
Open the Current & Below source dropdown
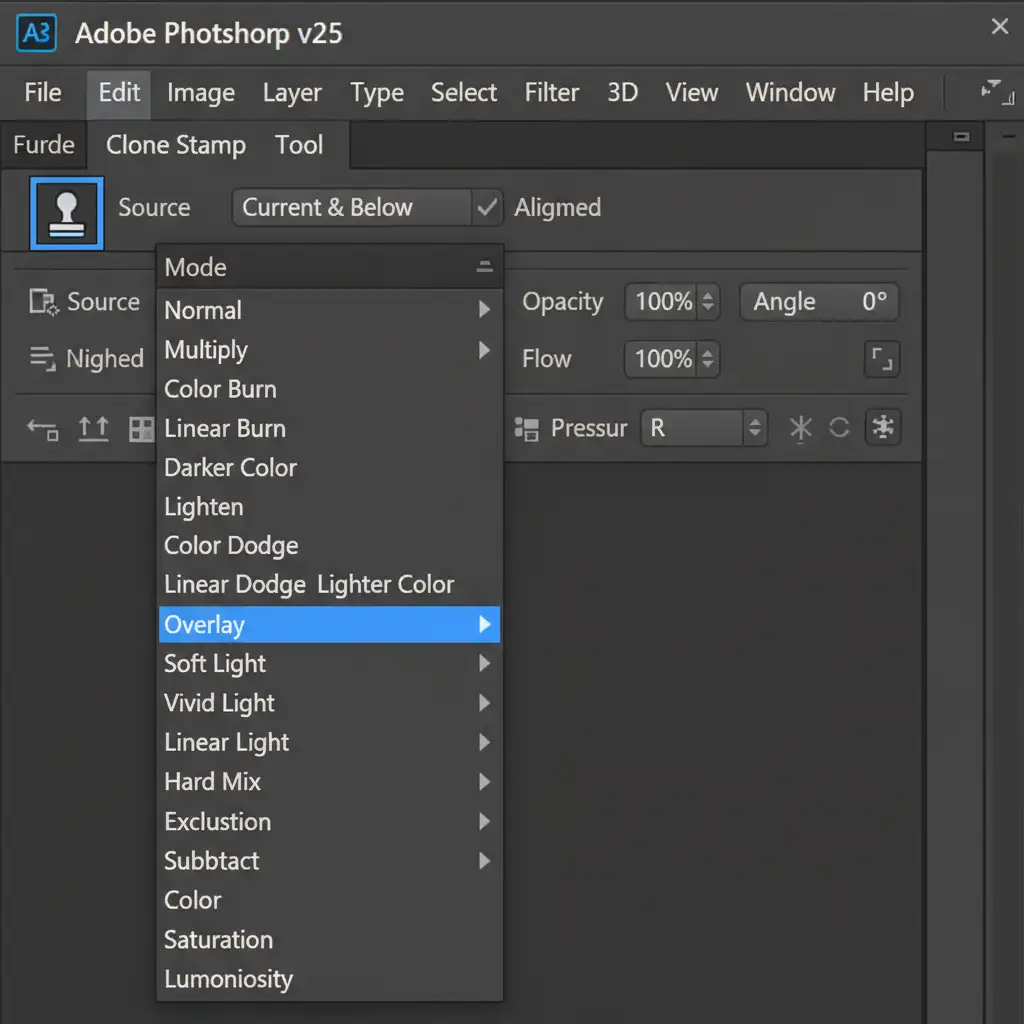[352, 208]
